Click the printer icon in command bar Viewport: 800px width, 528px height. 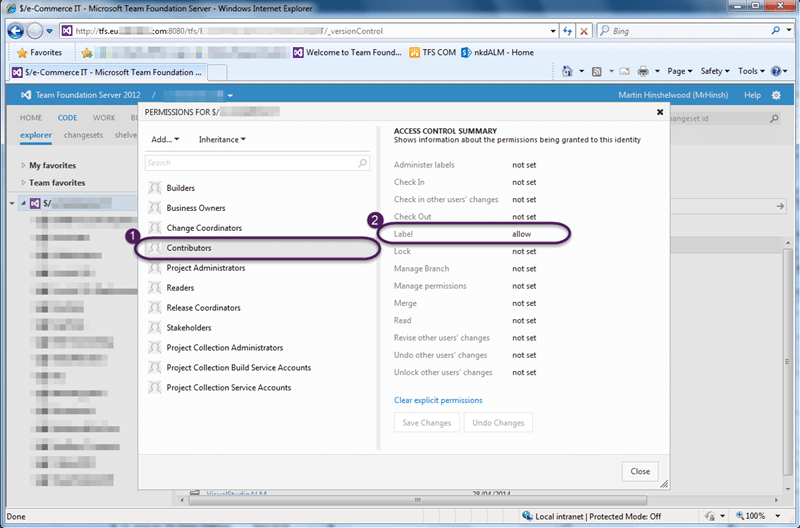click(643, 71)
